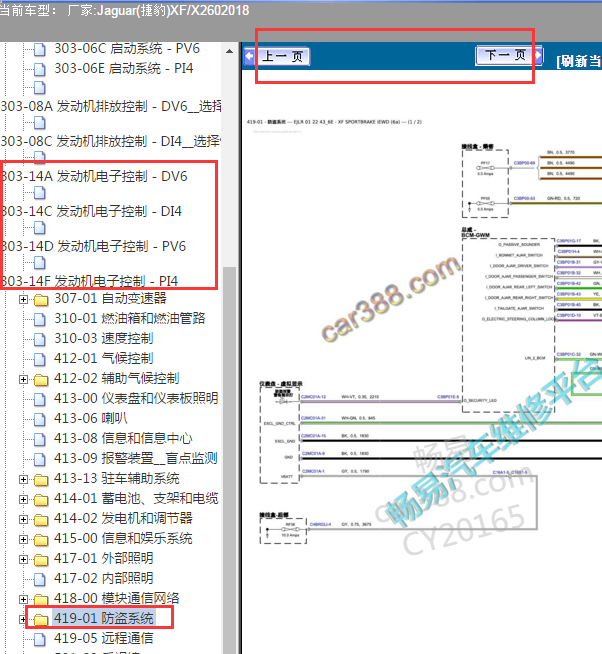Click the page icon below 303-14D 发动机电子控制
Image resolution: width=602 pixels, height=654 pixels.
coord(40,263)
